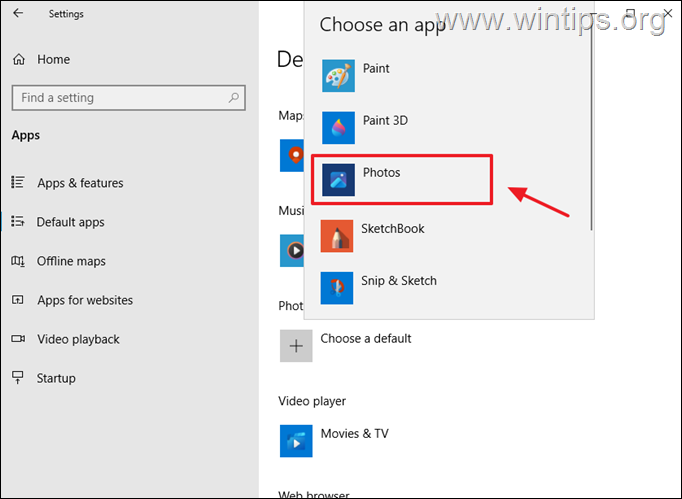Viewport: 682px width, 499px height.
Task: Click the back arrow in Settings
Action: pos(18,13)
